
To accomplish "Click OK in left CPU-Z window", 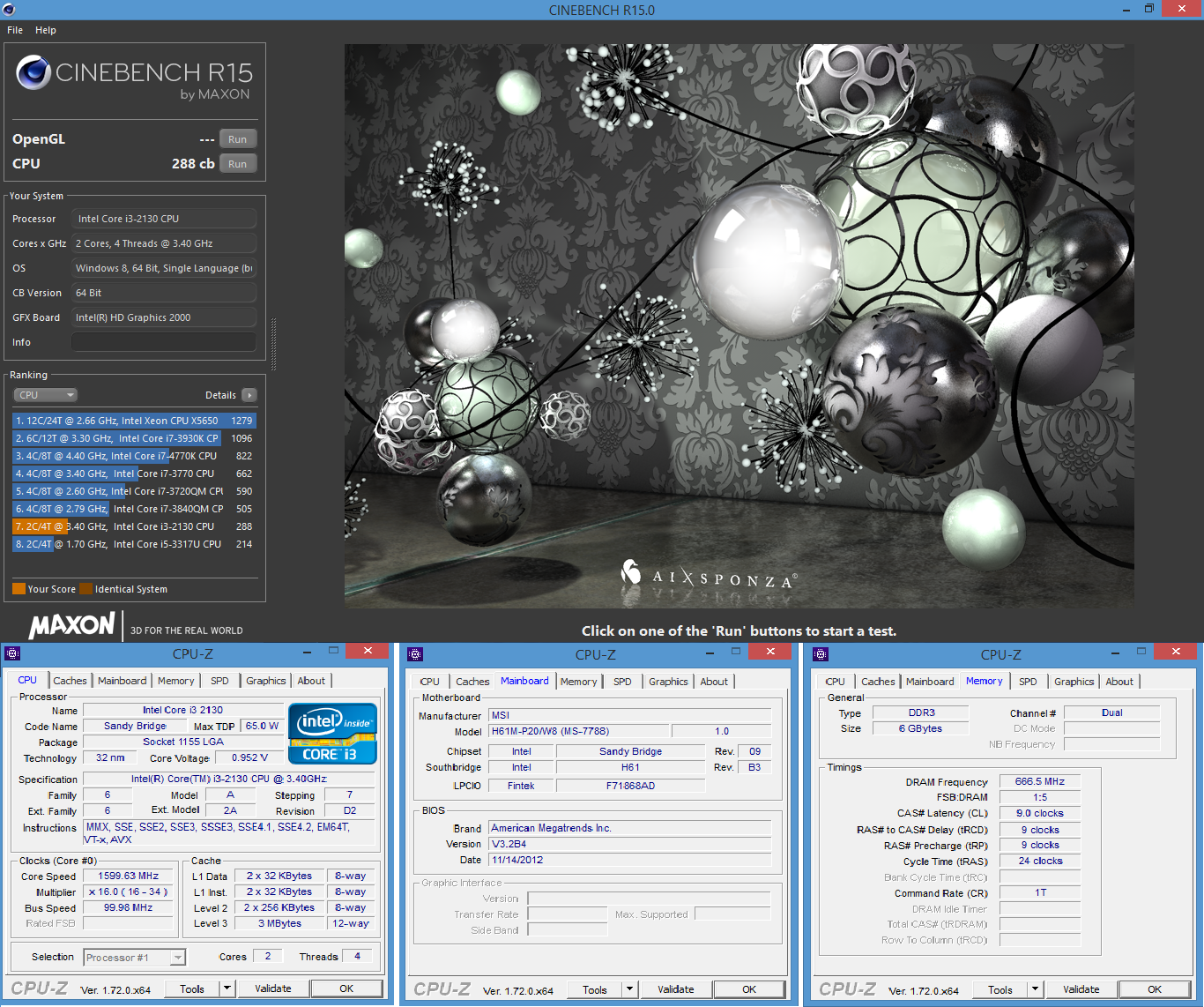I will pyautogui.click(x=346, y=988).
